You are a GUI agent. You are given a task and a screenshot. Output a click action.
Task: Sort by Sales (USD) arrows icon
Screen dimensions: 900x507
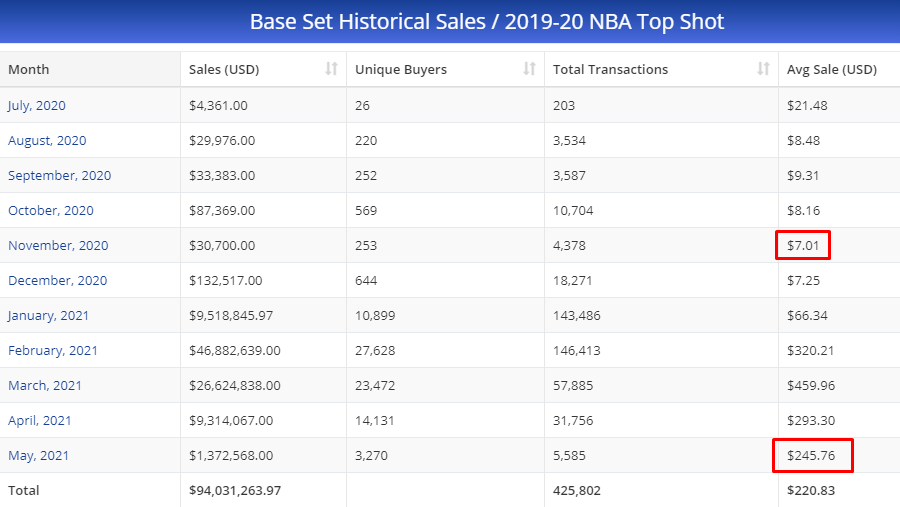click(x=331, y=69)
